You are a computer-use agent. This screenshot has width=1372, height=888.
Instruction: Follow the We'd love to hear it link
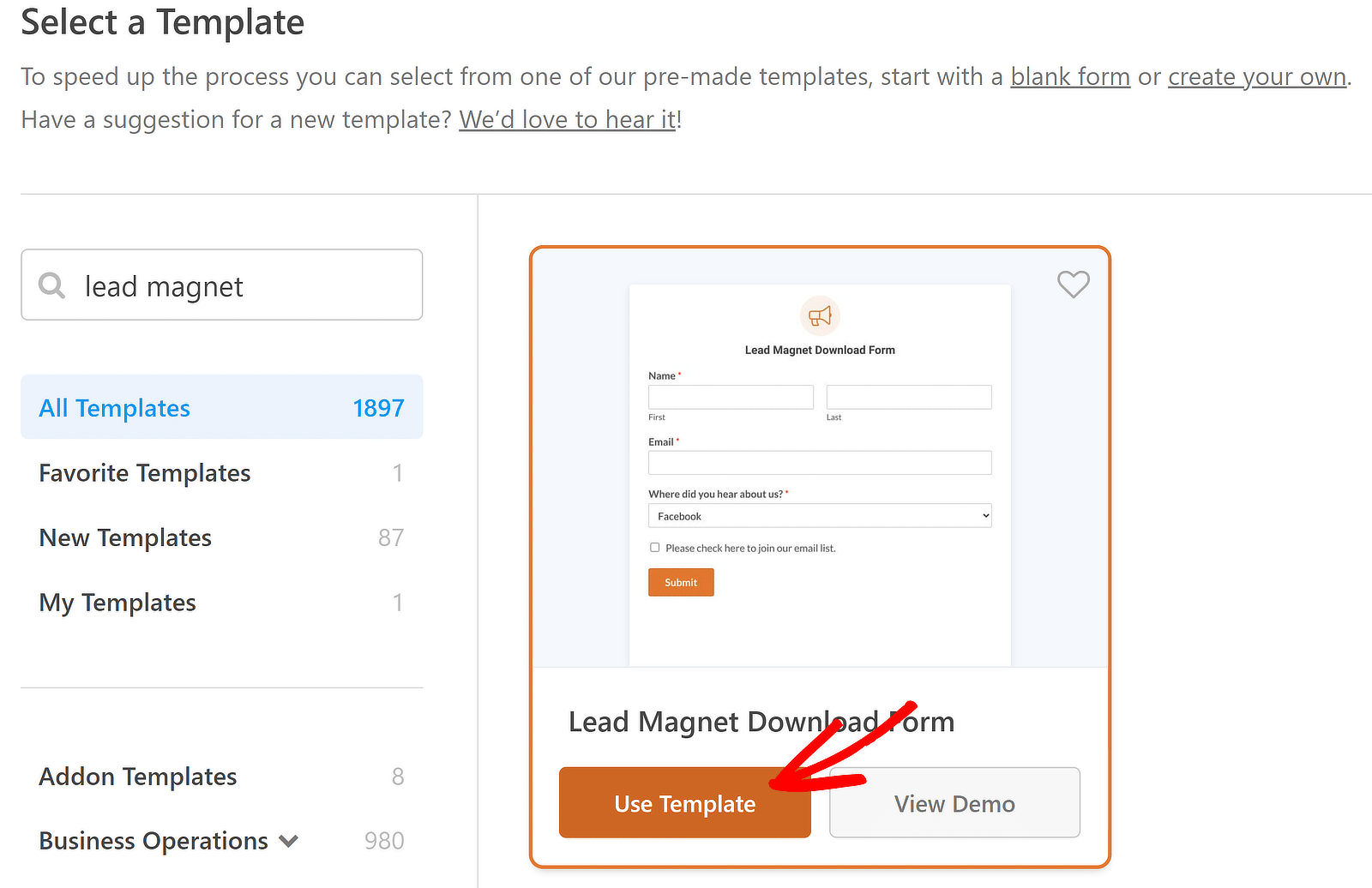(566, 119)
